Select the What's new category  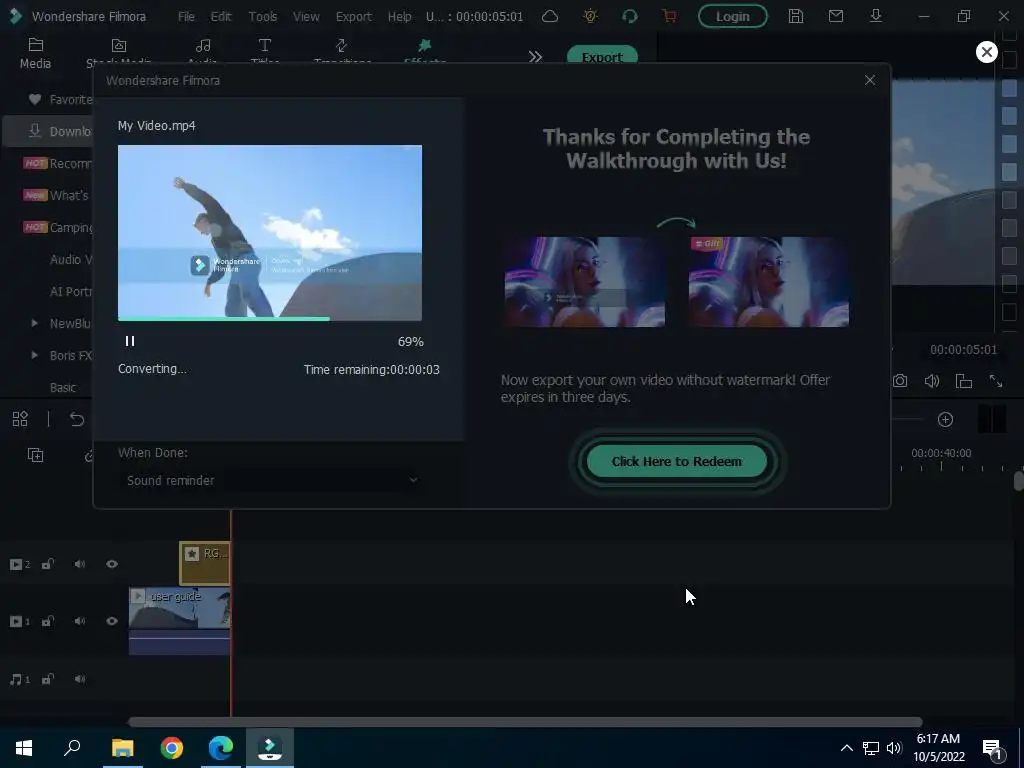coord(57,195)
